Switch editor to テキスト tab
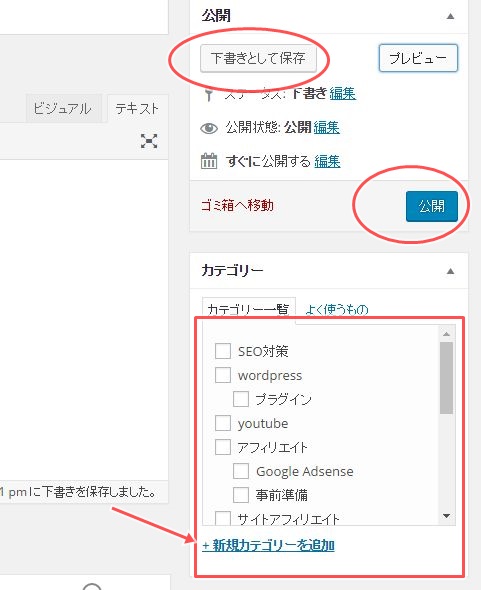481x590 pixels. [137, 108]
